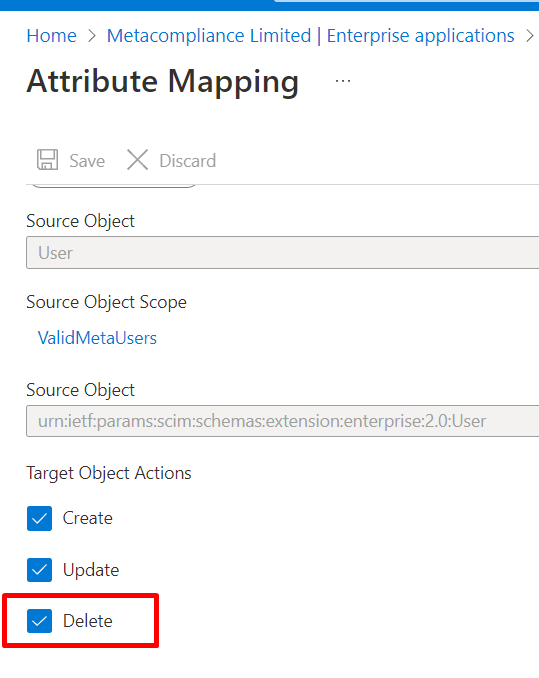Click the chevron right after Home
Screen dimensions: 539x678
coord(92,36)
